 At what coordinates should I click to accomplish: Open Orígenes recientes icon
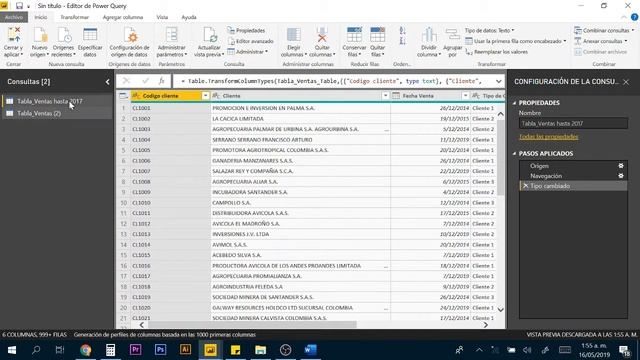click(x=63, y=35)
